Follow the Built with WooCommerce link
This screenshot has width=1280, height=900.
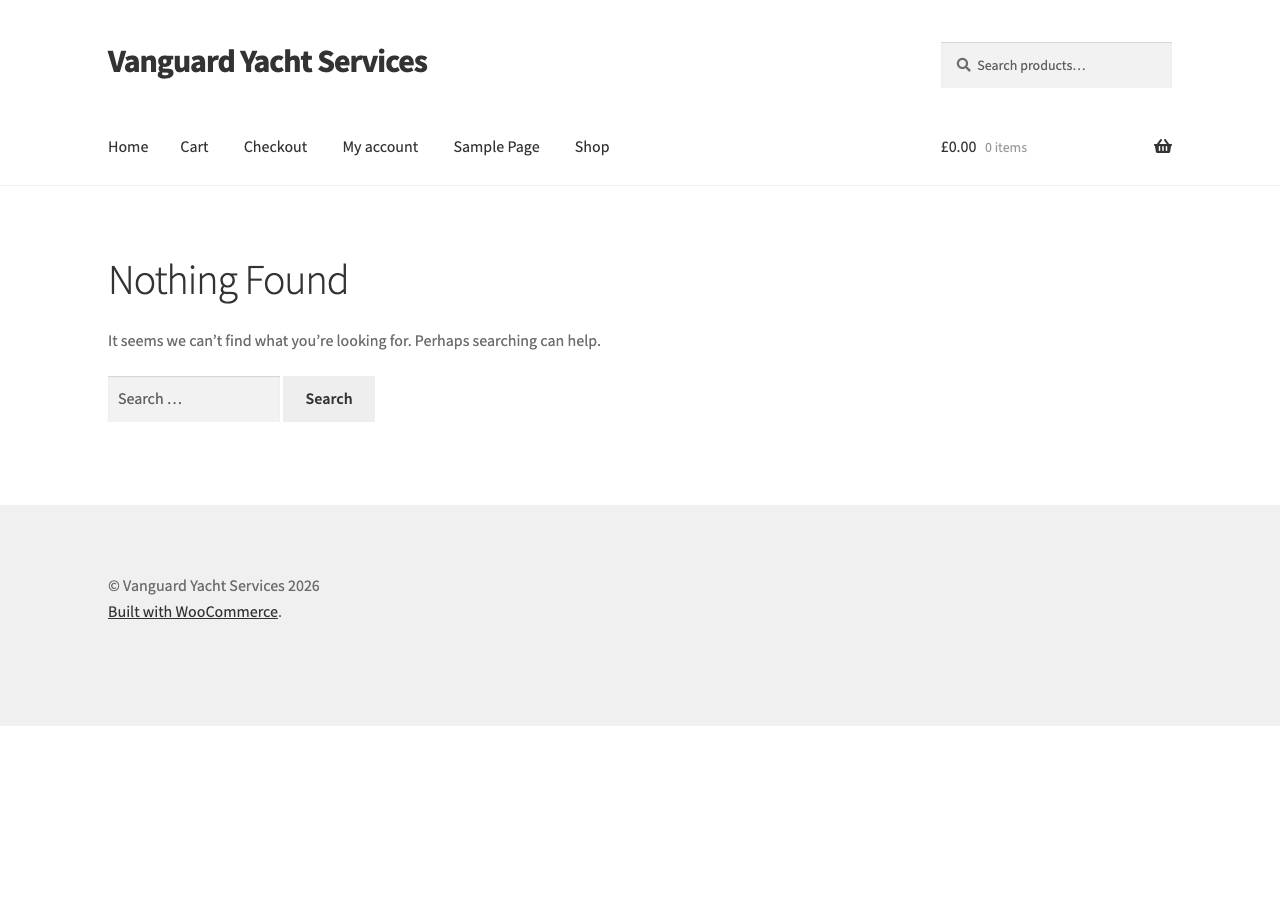click(193, 612)
